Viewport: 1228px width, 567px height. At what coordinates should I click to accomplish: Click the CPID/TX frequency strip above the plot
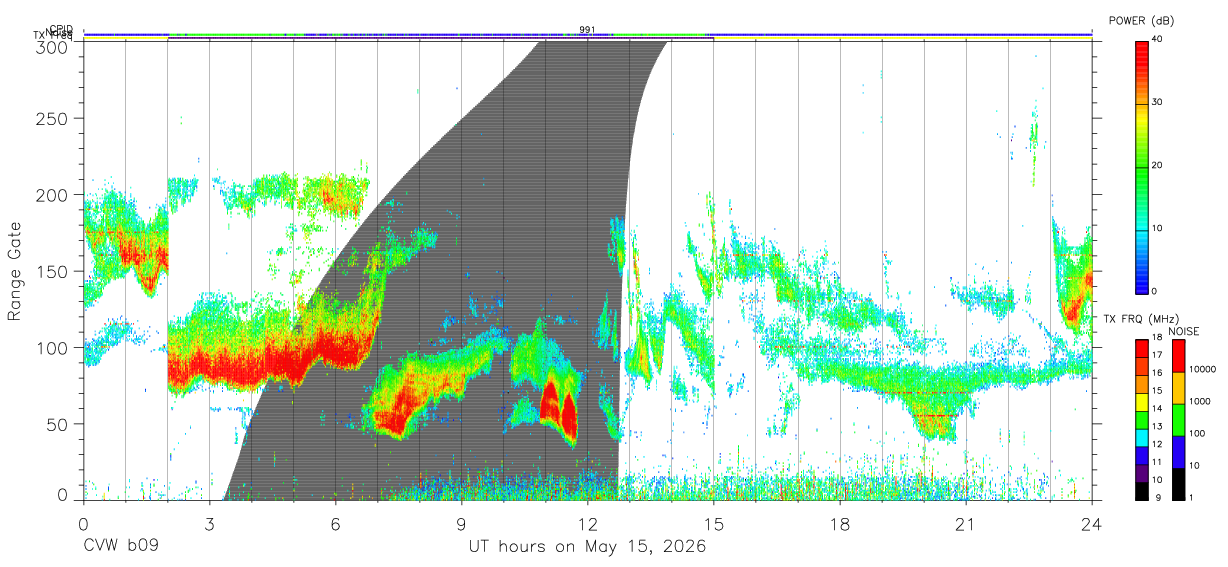(588, 36)
